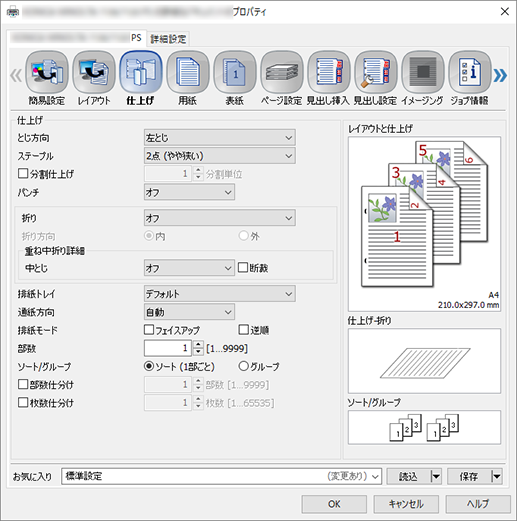
Task: Click the OK button
Action: tap(334, 504)
